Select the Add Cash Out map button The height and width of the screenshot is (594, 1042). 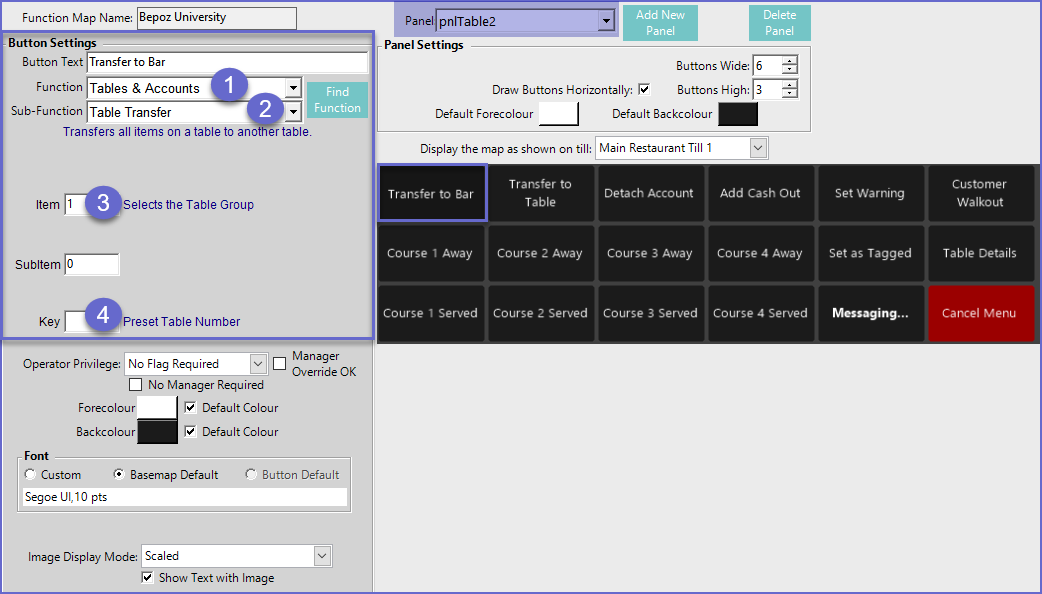[760, 193]
